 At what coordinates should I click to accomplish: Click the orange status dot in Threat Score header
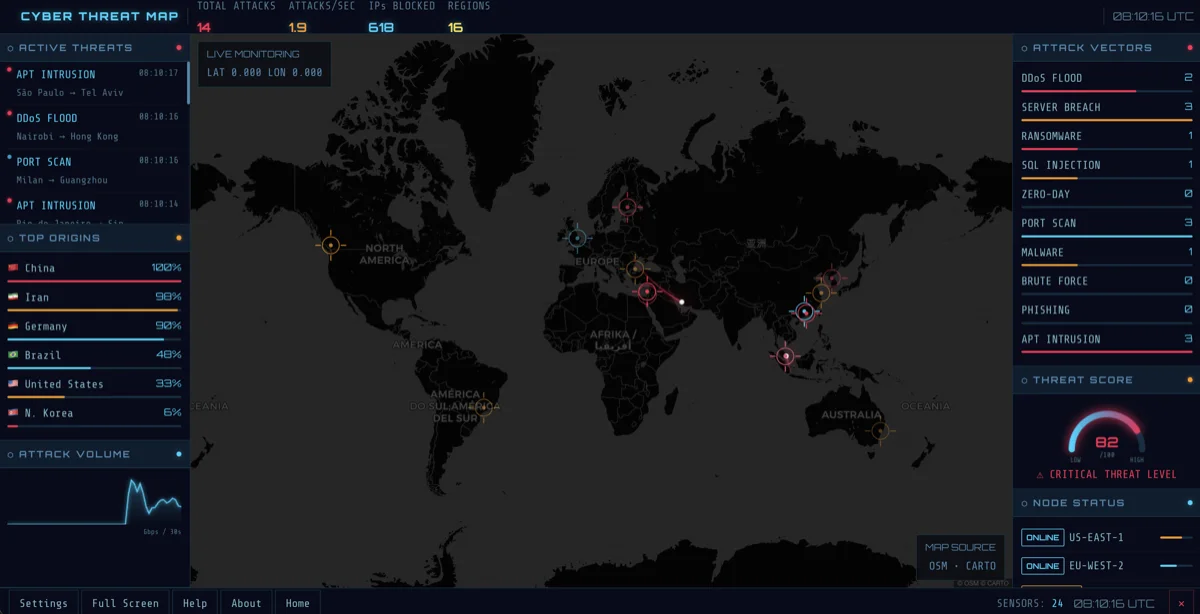pyautogui.click(x=1189, y=380)
